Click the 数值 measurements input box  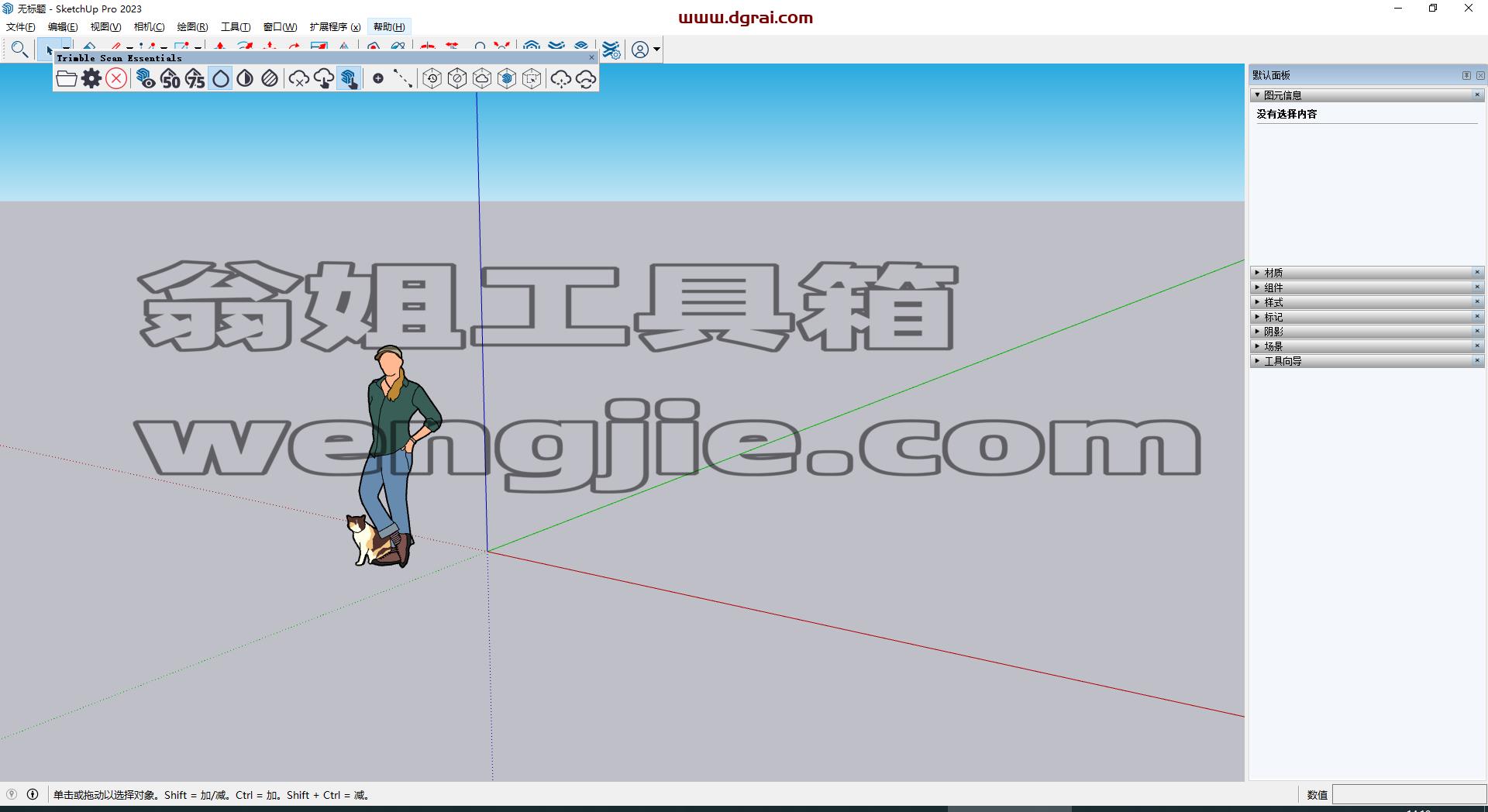click(1409, 794)
